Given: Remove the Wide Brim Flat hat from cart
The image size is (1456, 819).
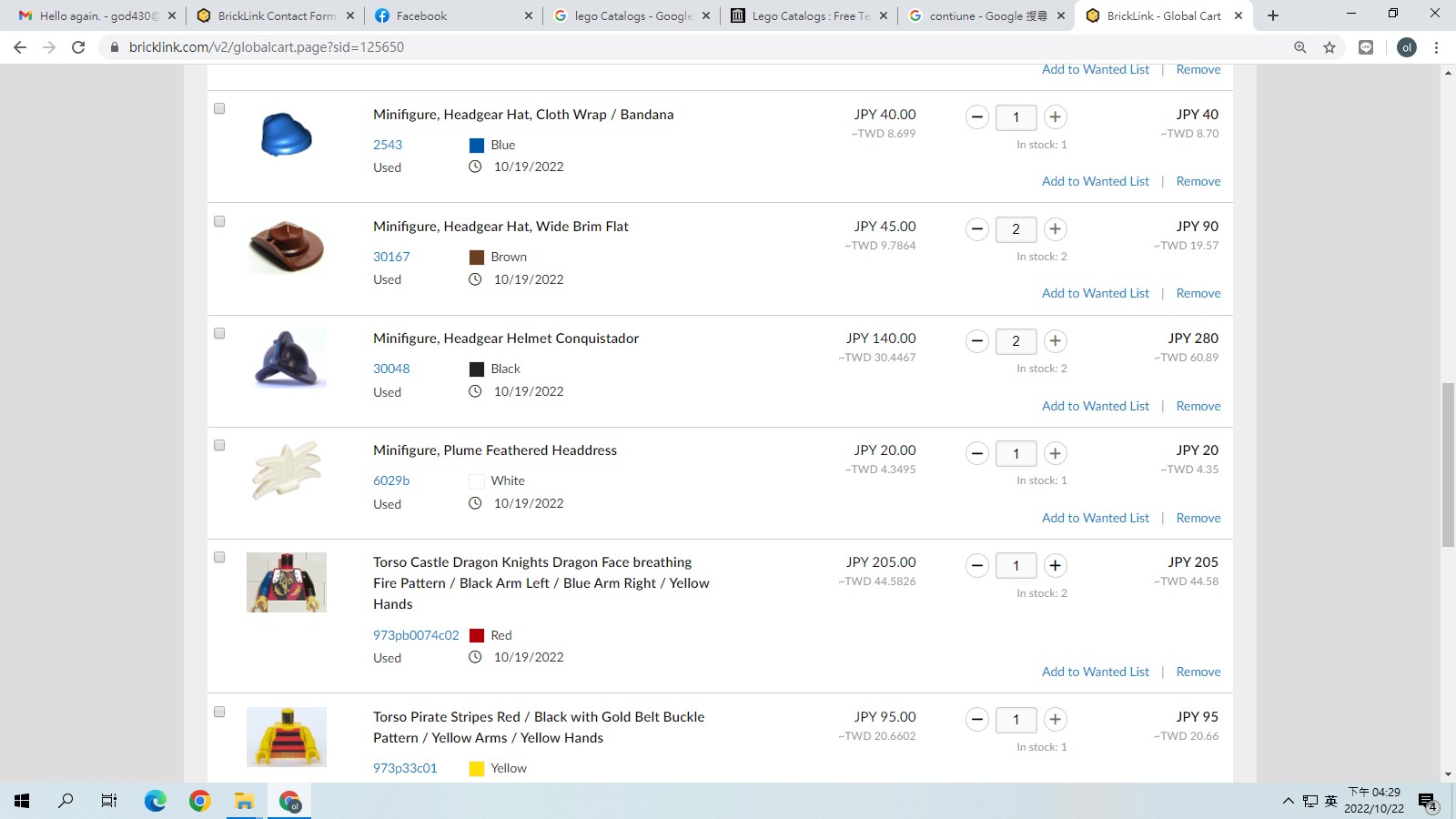Looking at the screenshot, I should pyautogui.click(x=1198, y=293).
